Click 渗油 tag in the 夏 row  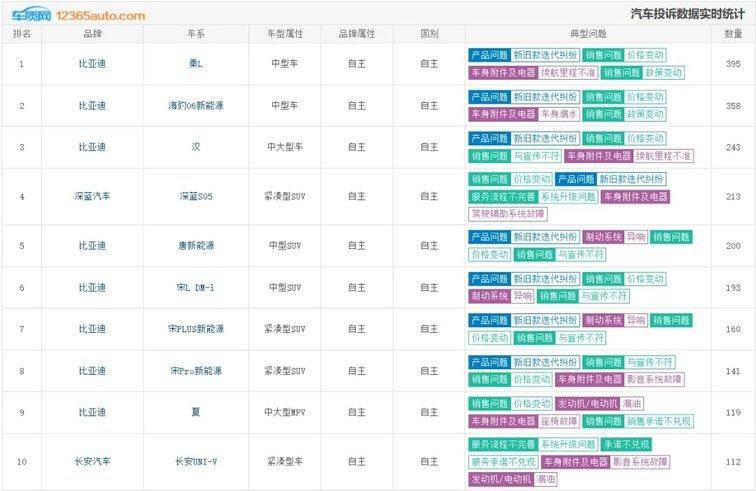pyautogui.click(x=632, y=403)
